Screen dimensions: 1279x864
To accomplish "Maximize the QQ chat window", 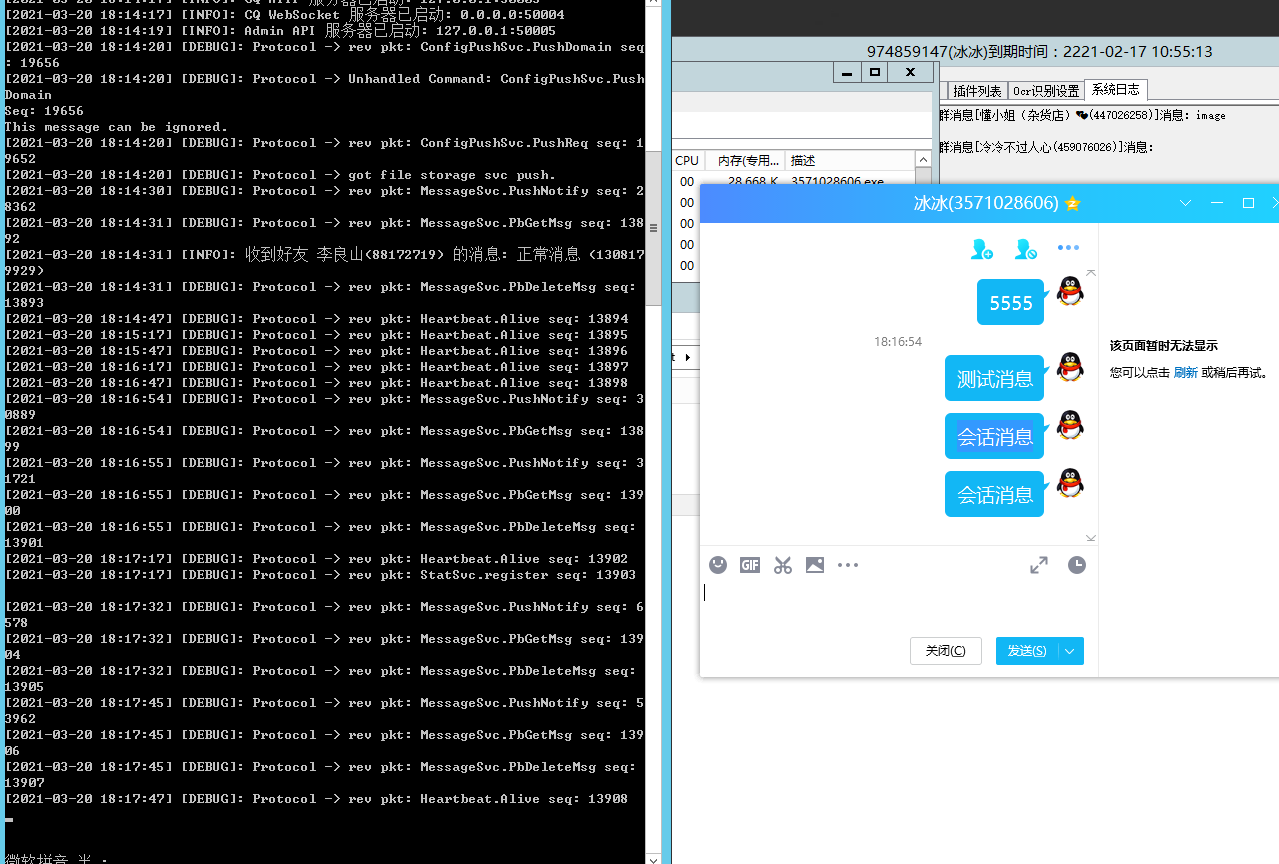I will (1248, 203).
